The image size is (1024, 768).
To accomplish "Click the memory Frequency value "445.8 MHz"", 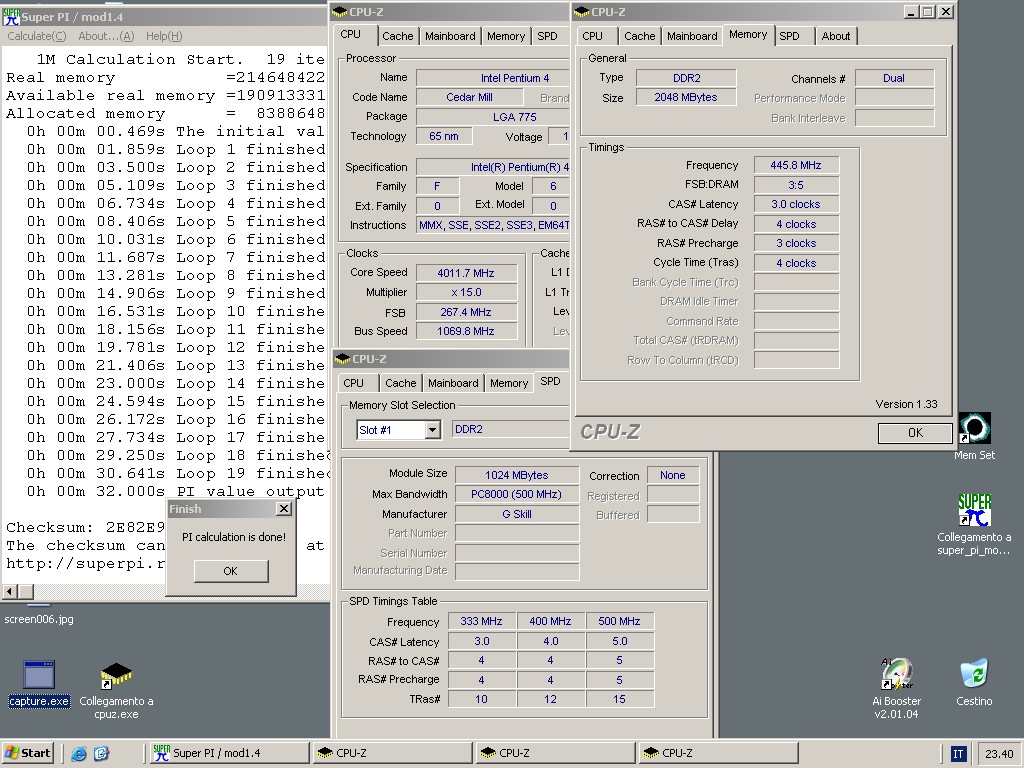I will point(796,165).
